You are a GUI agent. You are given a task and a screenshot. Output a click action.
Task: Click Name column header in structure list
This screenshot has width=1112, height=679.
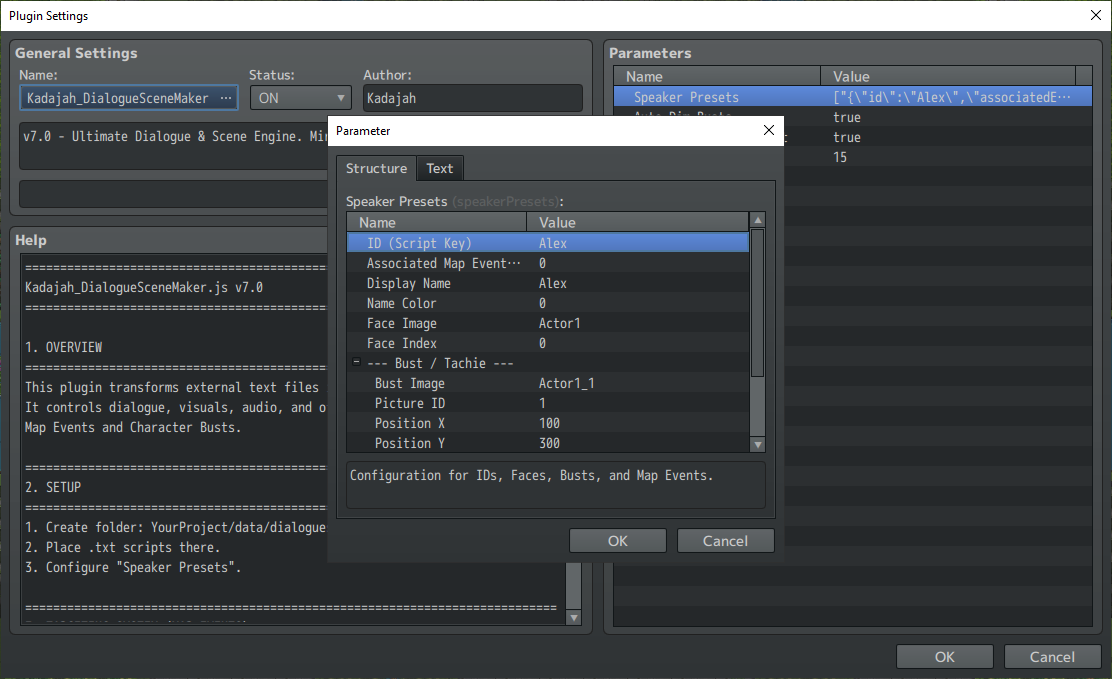click(437, 222)
